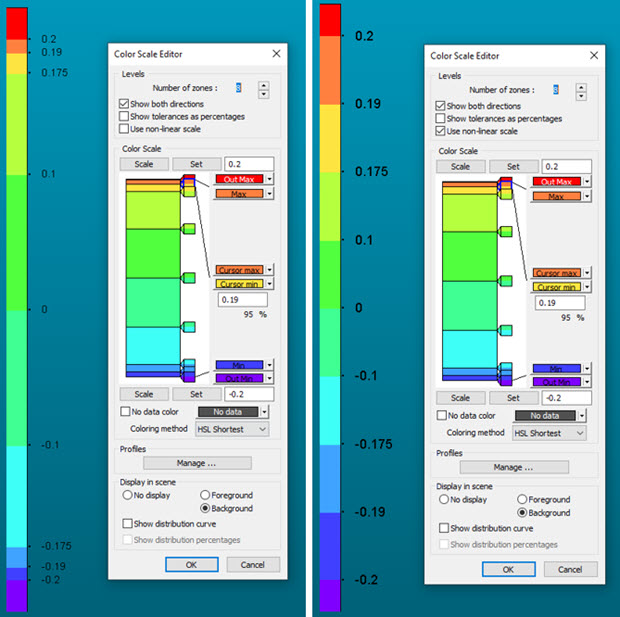Screen dimensions: 620x617
Task: Click the purple 'Out Min' swatch in right dialog
Action: (x=556, y=381)
